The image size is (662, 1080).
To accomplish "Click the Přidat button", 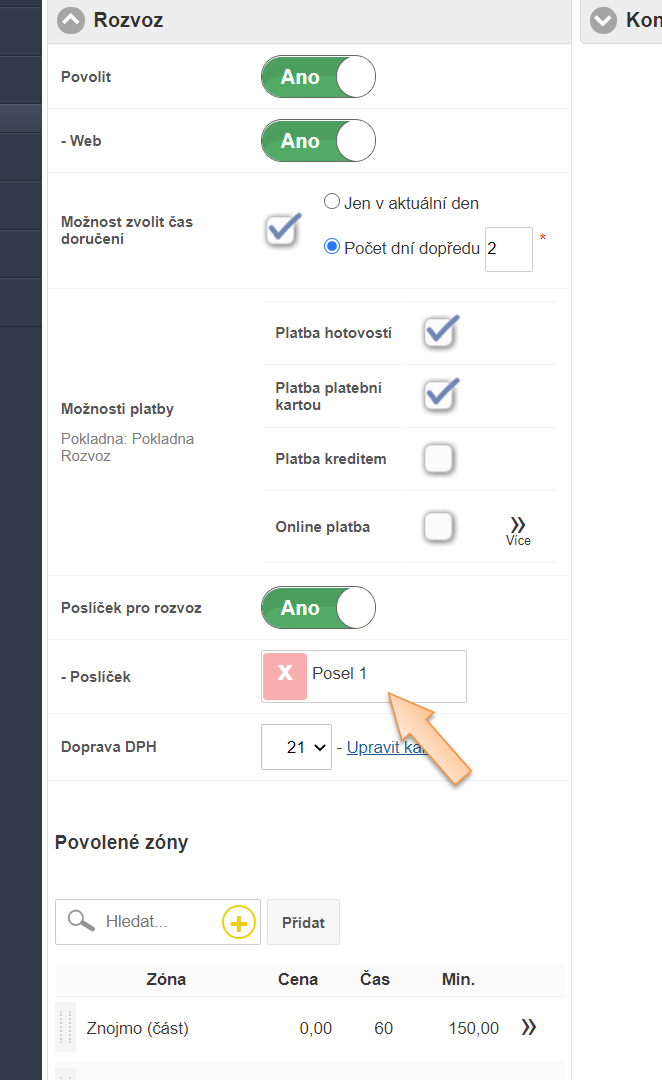I will (x=303, y=922).
